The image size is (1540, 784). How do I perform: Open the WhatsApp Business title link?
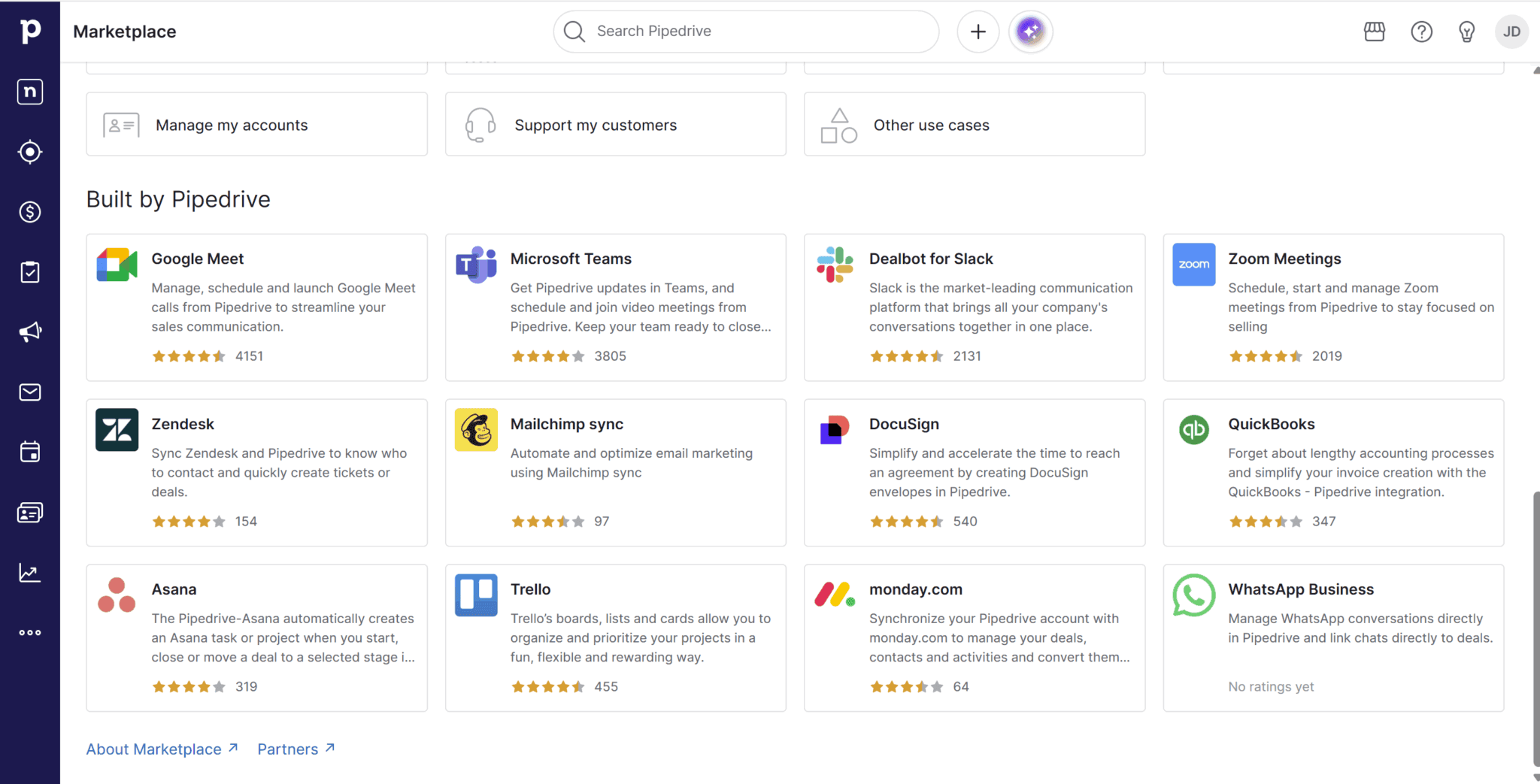[x=1301, y=589]
